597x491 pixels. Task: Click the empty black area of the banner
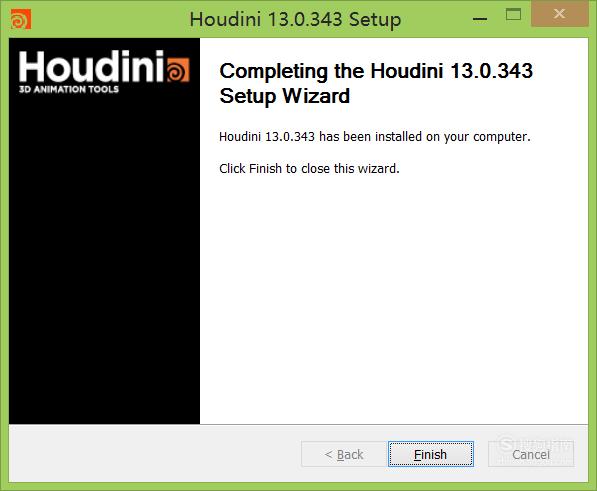(104, 259)
